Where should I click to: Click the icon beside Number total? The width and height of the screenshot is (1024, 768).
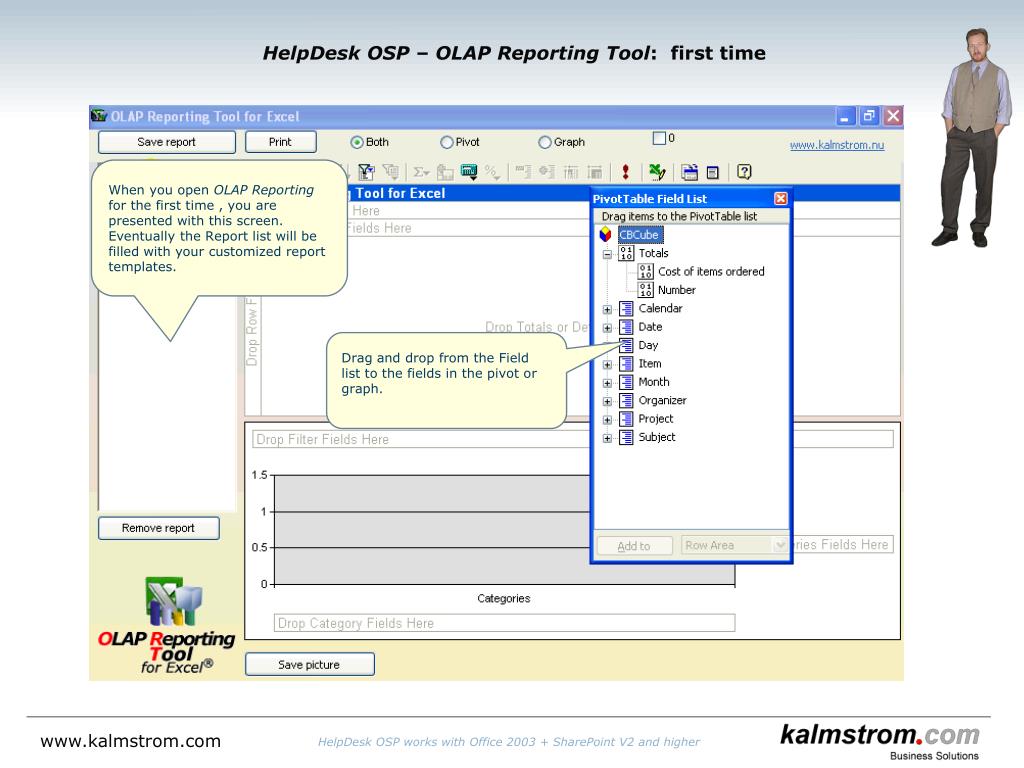point(646,290)
